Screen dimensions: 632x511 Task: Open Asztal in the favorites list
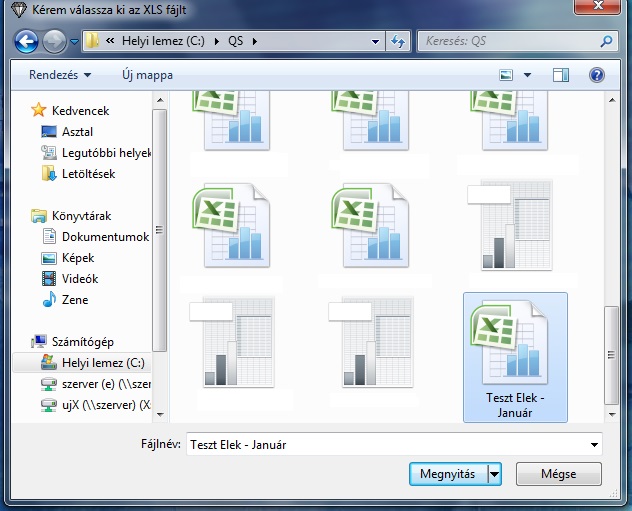click(77, 132)
